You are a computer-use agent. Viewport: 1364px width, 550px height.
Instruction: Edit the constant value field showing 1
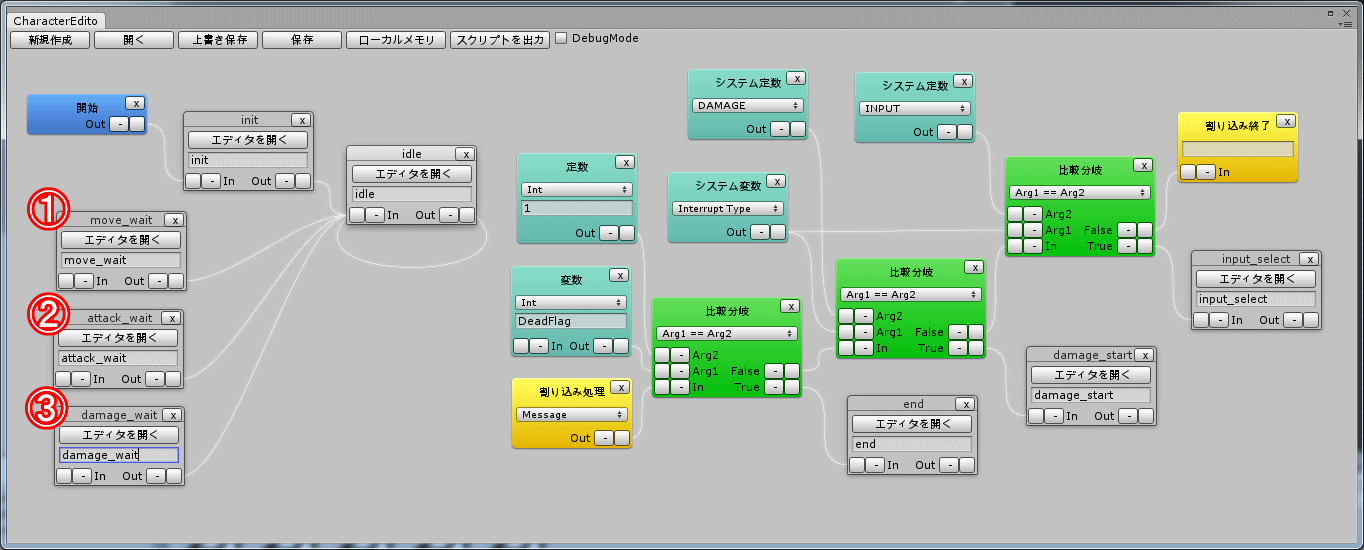[x=577, y=208]
